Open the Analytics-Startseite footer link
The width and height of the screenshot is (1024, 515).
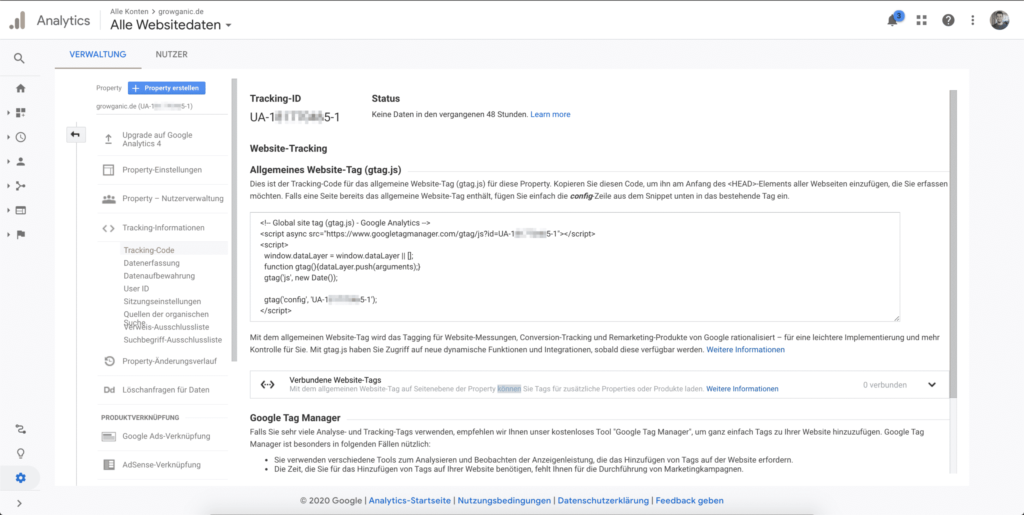[409, 501]
